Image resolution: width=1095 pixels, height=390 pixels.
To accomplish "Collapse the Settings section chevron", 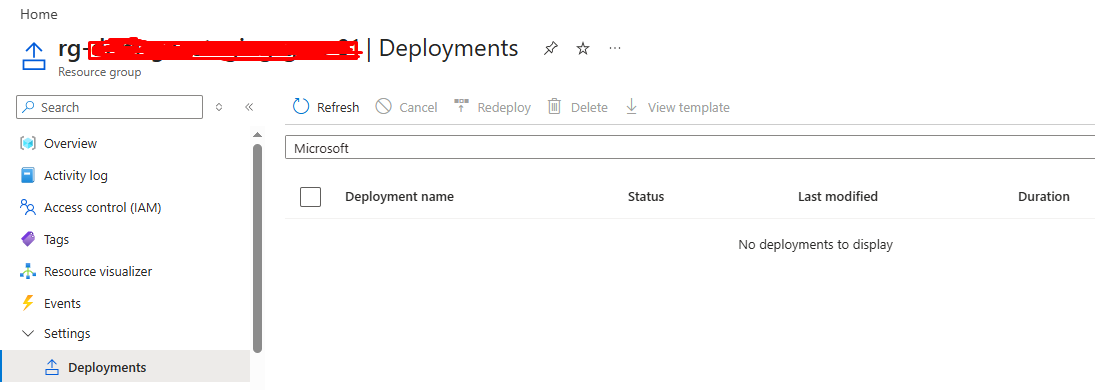I will tap(28, 333).
